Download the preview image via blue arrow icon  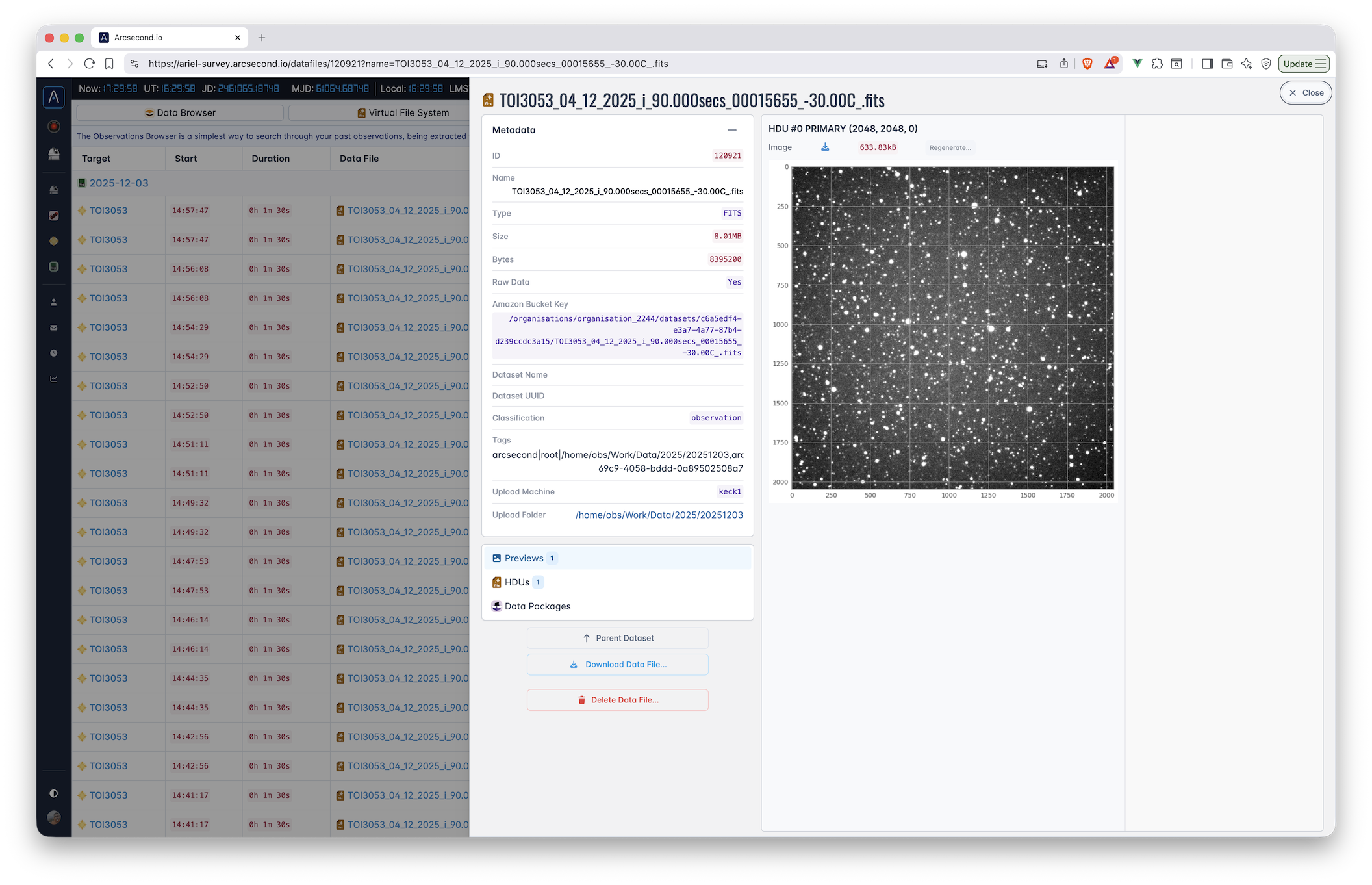click(x=825, y=147)
